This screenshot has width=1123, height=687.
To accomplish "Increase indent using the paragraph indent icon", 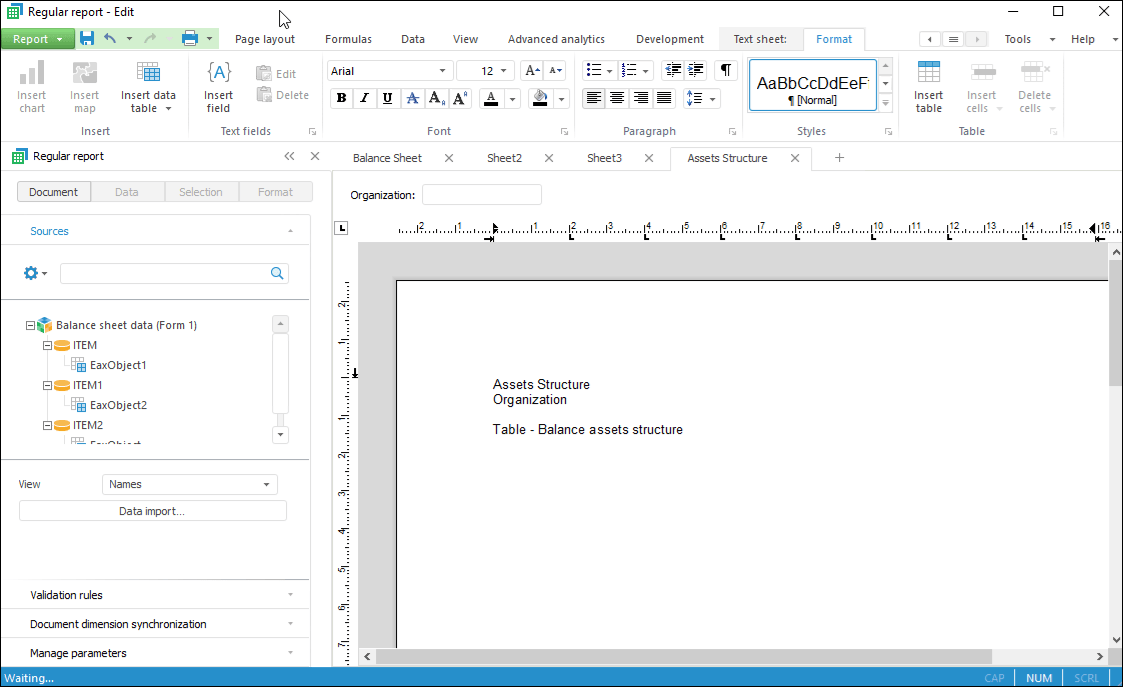I will click(x=696, y=71).
